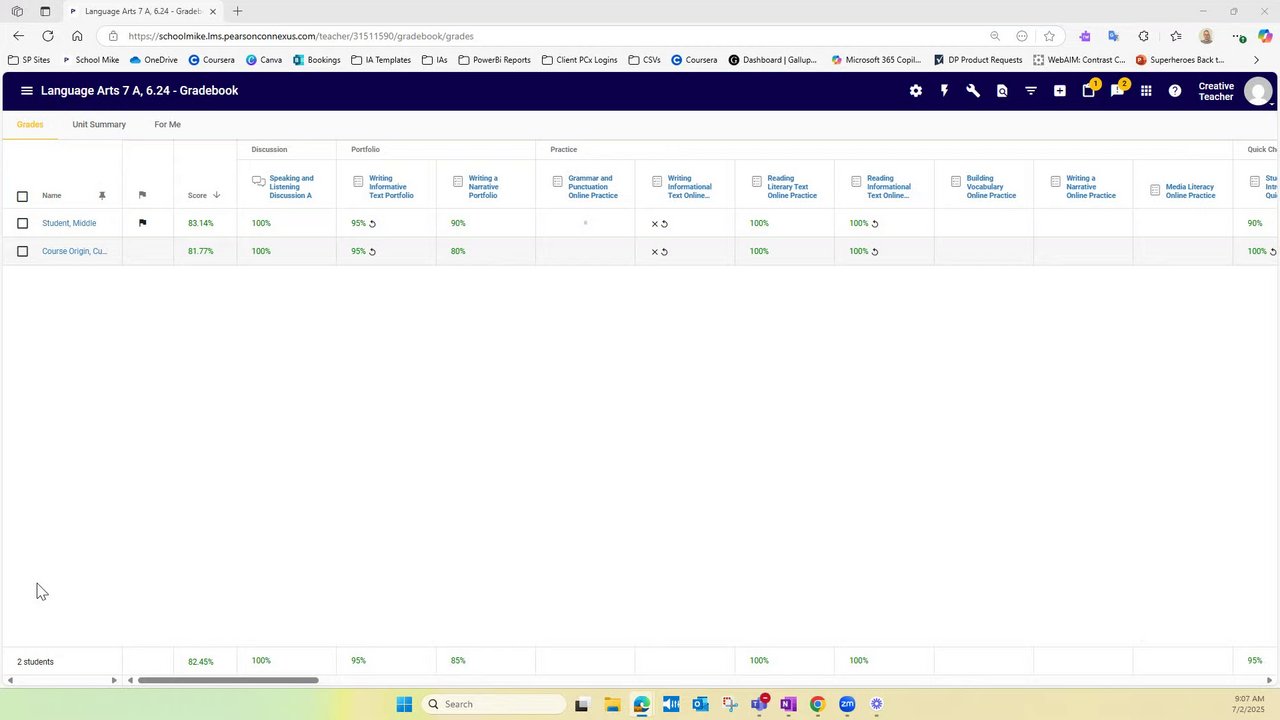Open Windows Start menu

404,704
